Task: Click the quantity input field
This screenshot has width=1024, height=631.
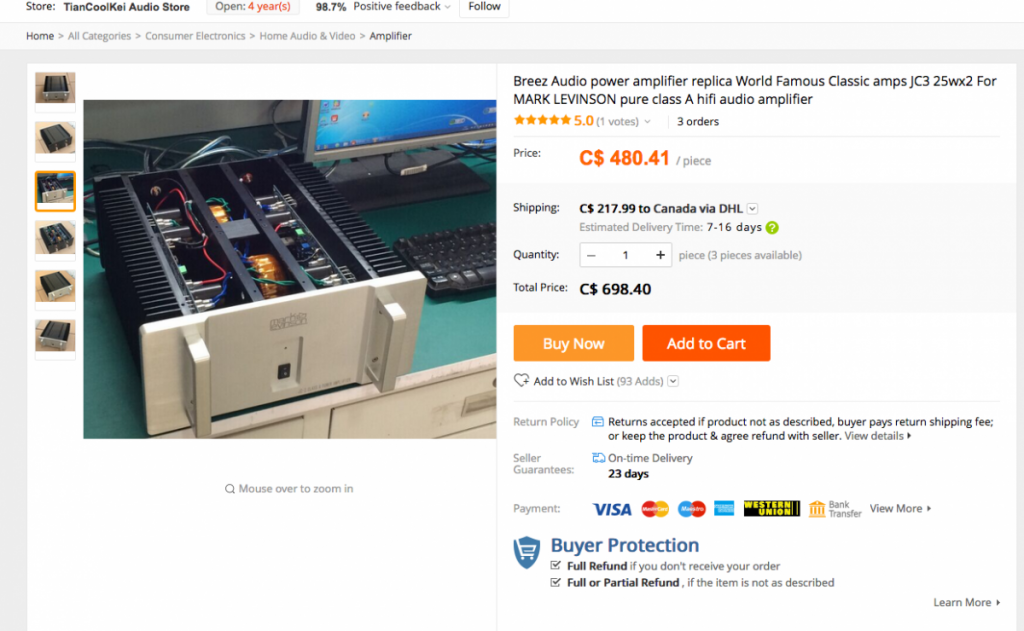Action: (625, 255)
